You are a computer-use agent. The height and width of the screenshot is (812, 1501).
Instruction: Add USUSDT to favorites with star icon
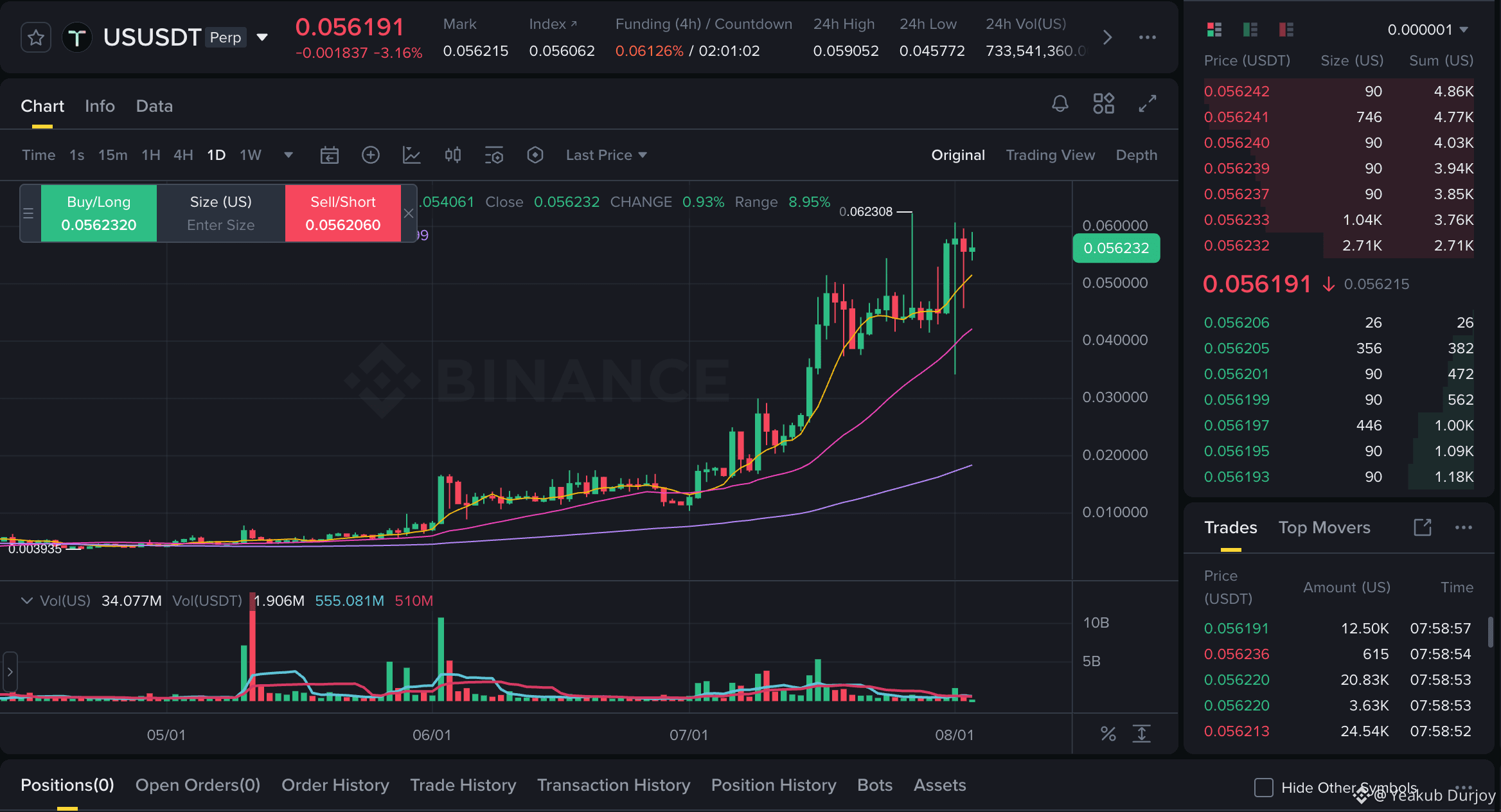(36, 37)
